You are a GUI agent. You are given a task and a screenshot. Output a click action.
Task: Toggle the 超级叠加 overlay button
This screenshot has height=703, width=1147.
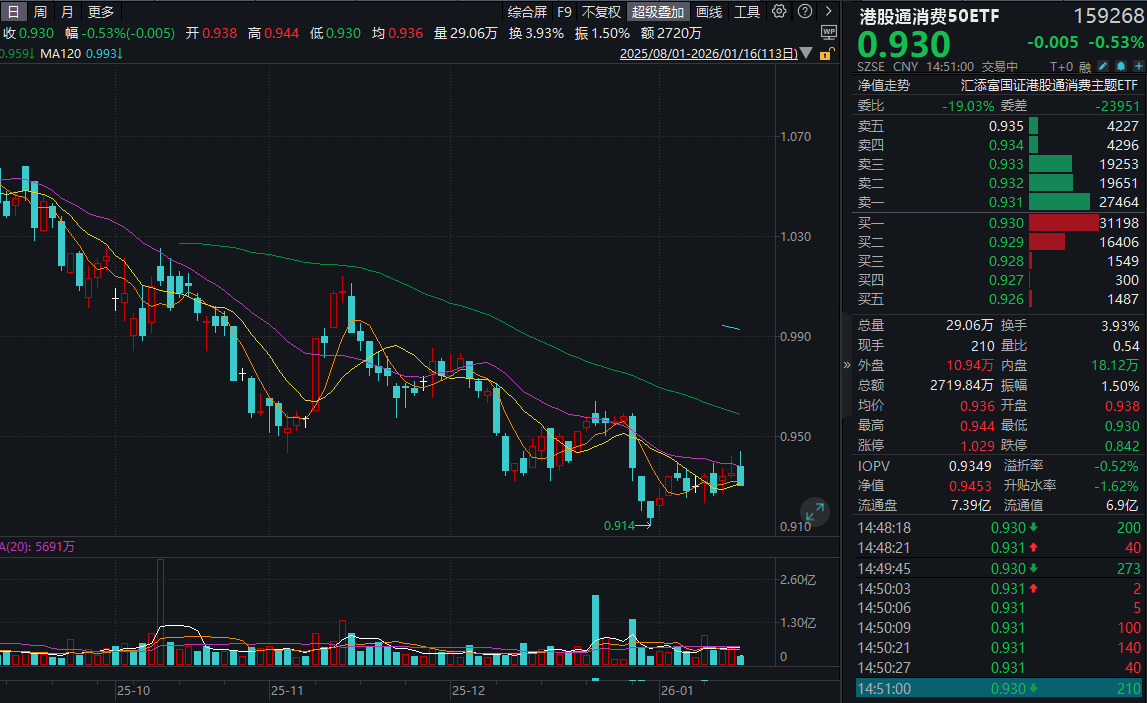pos(657,12)
